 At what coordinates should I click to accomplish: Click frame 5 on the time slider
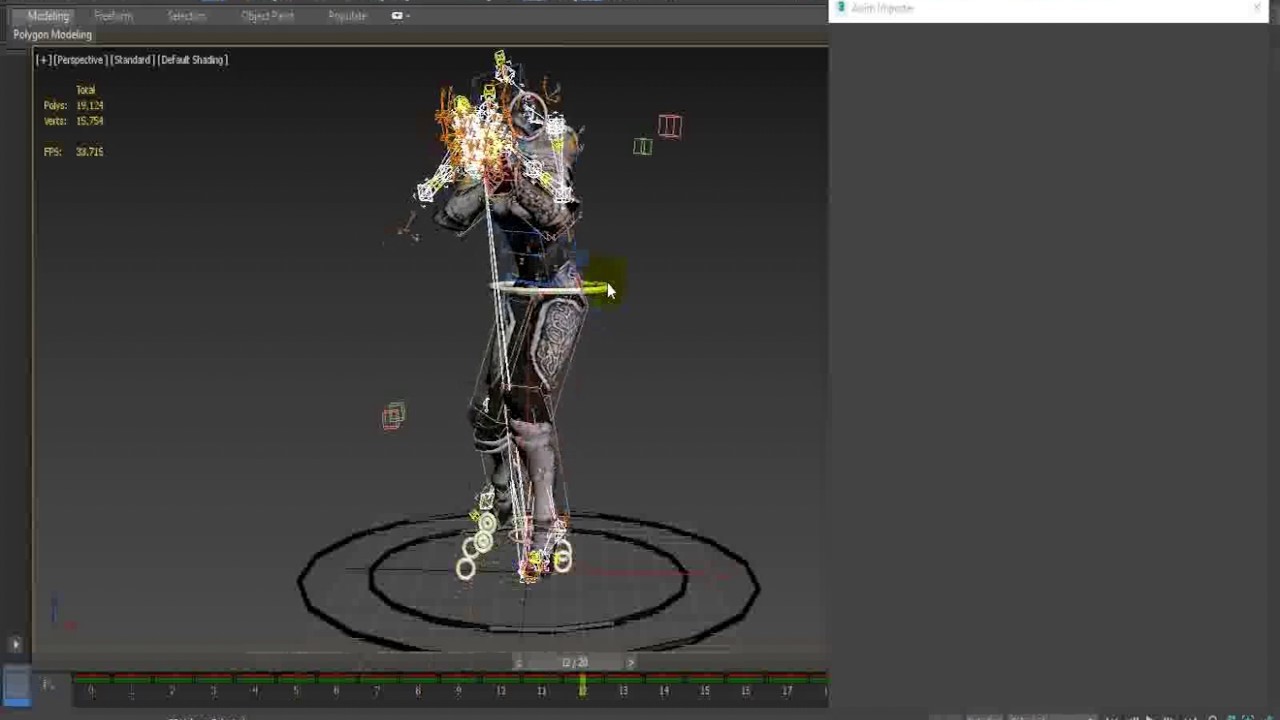295,690
